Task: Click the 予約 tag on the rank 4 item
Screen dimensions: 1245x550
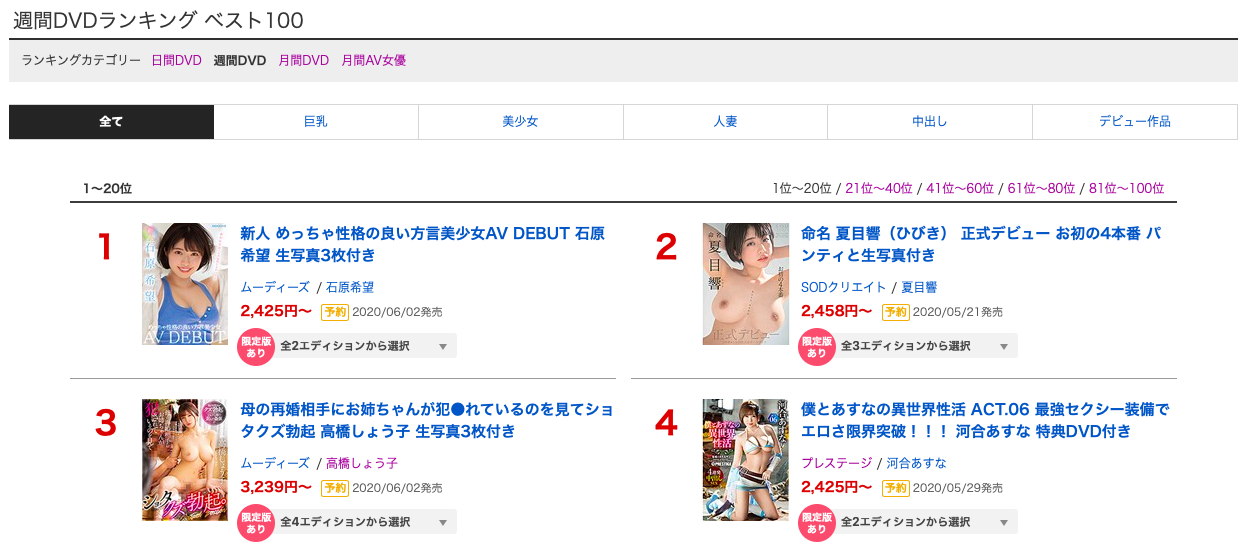Action: tap(895, 488)
